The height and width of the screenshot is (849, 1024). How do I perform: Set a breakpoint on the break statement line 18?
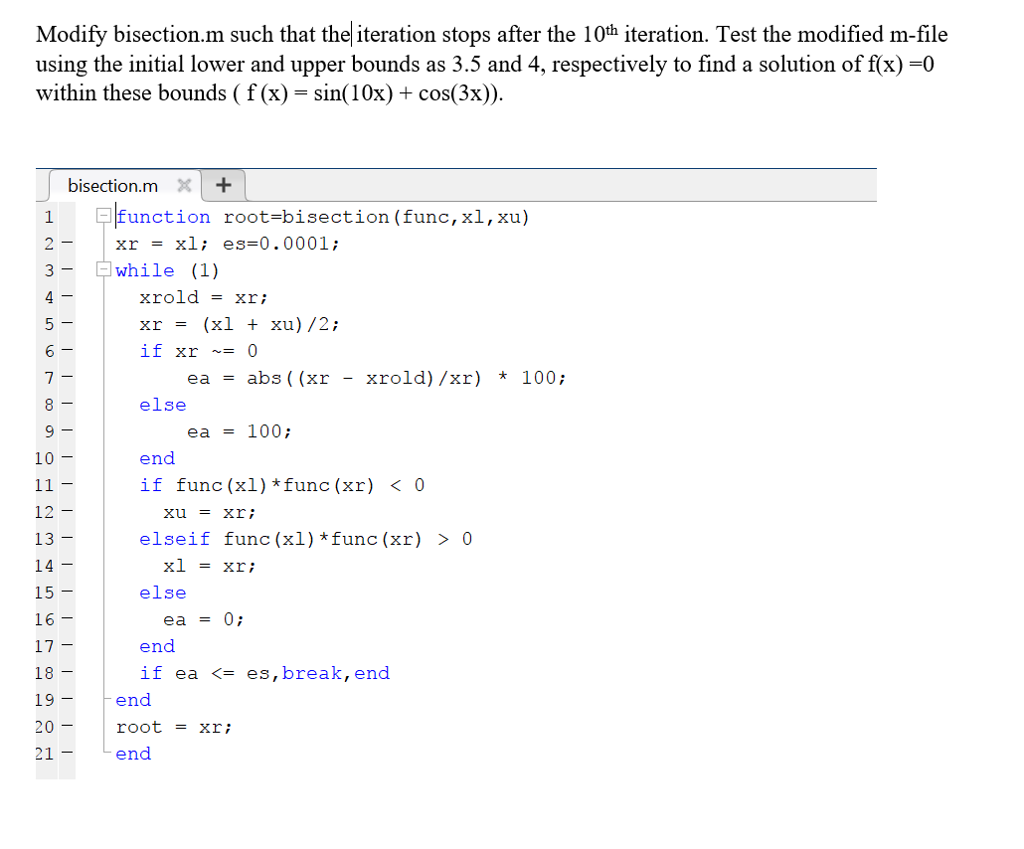[x=65, y=673]
